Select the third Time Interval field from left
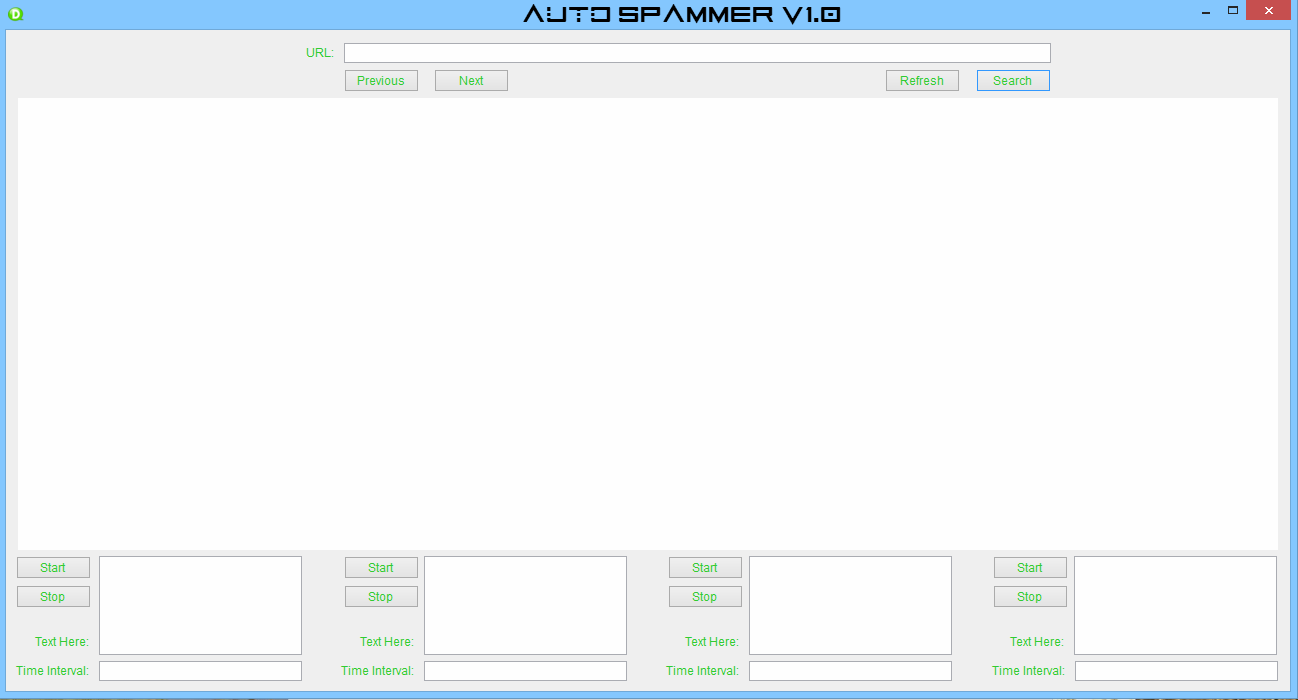The width and height of the screenshot is (1298, 700). [x=850, y=671]
